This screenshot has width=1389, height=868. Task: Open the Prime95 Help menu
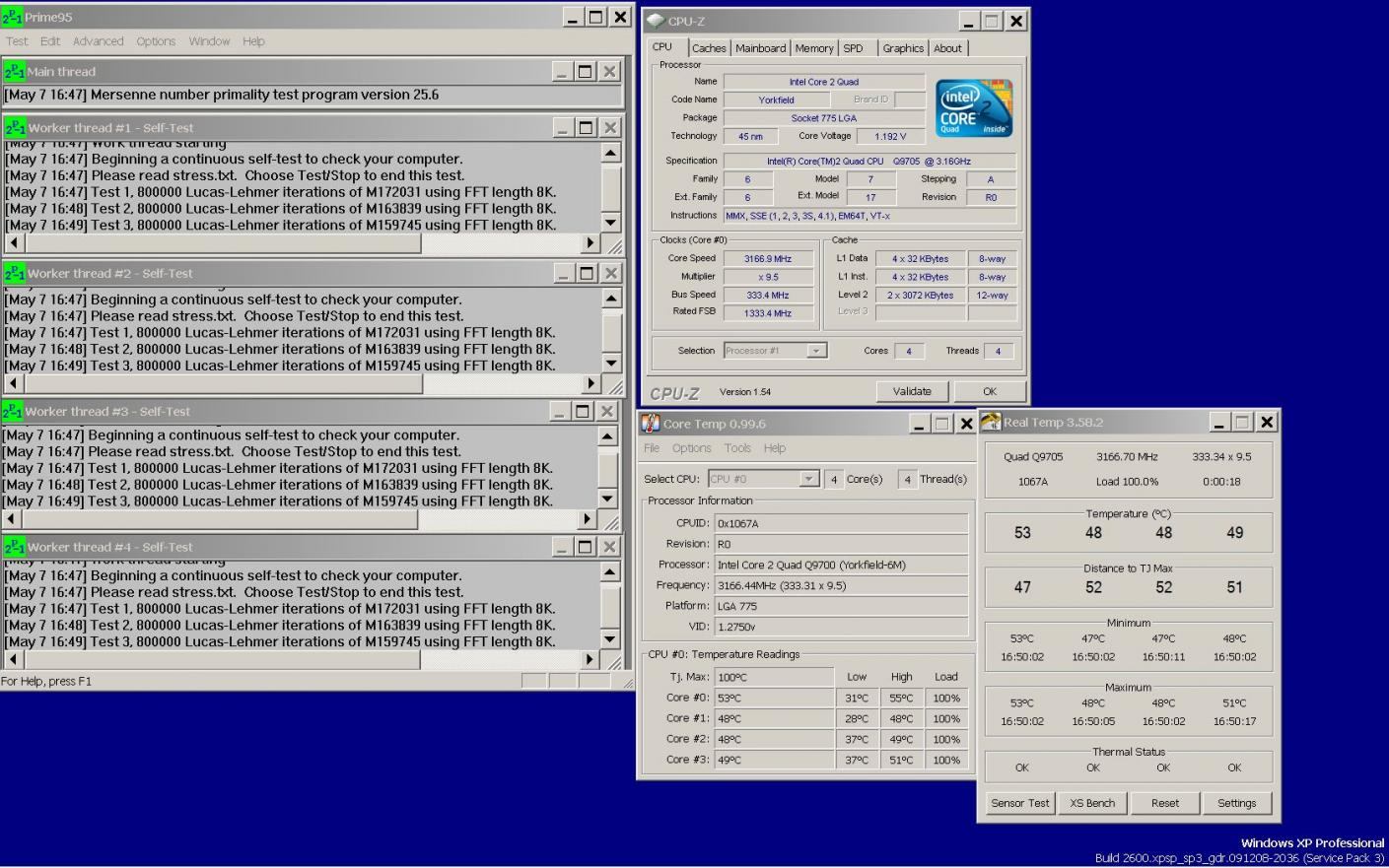253,41
